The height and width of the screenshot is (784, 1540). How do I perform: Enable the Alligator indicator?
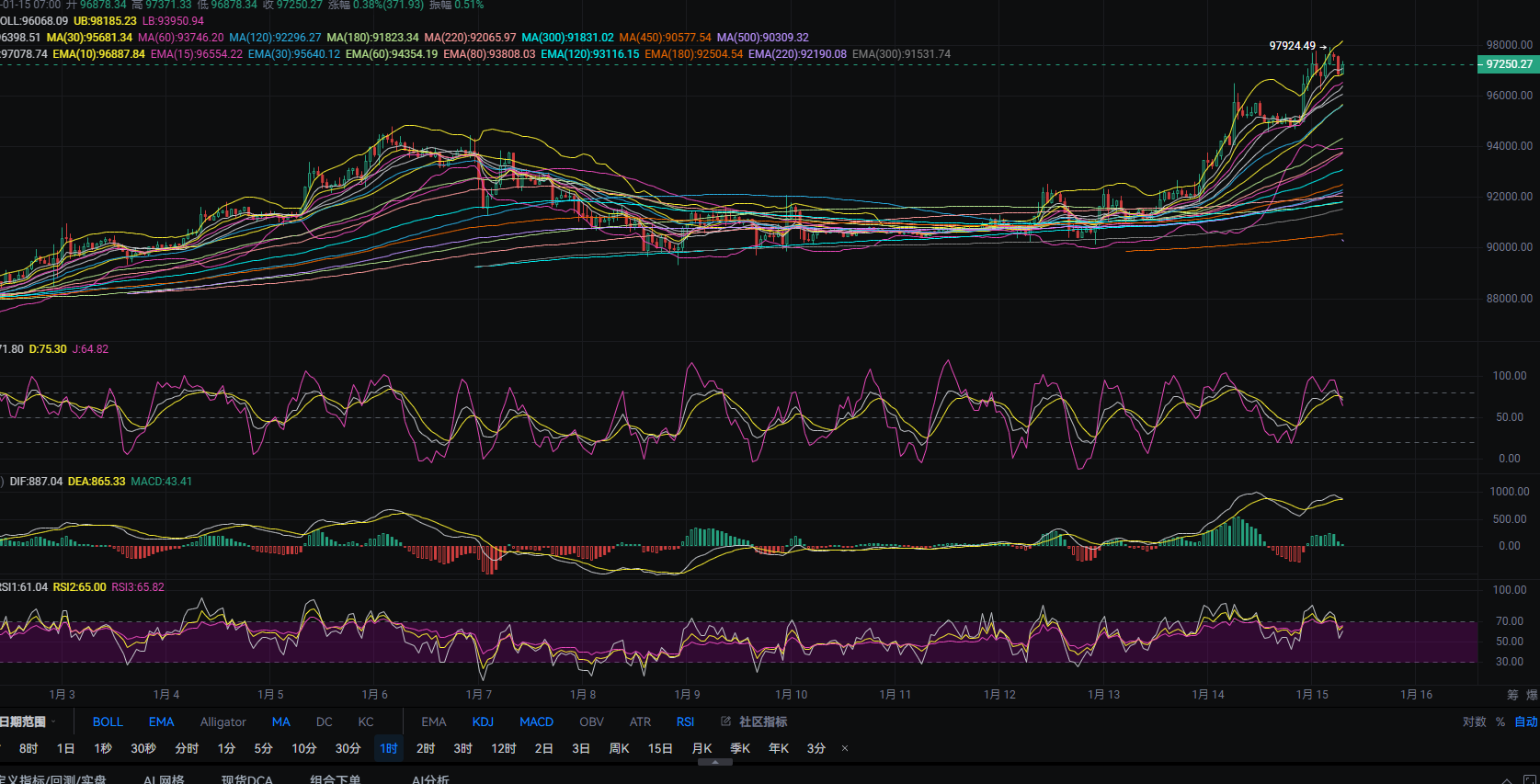click(x=222, y=722)
